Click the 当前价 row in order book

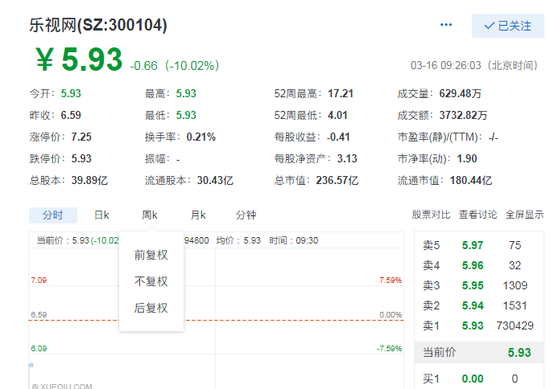pos(479,352)
